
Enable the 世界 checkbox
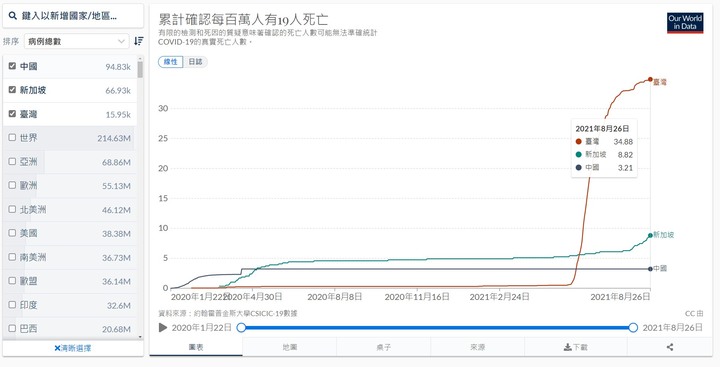tap(12, 137)
